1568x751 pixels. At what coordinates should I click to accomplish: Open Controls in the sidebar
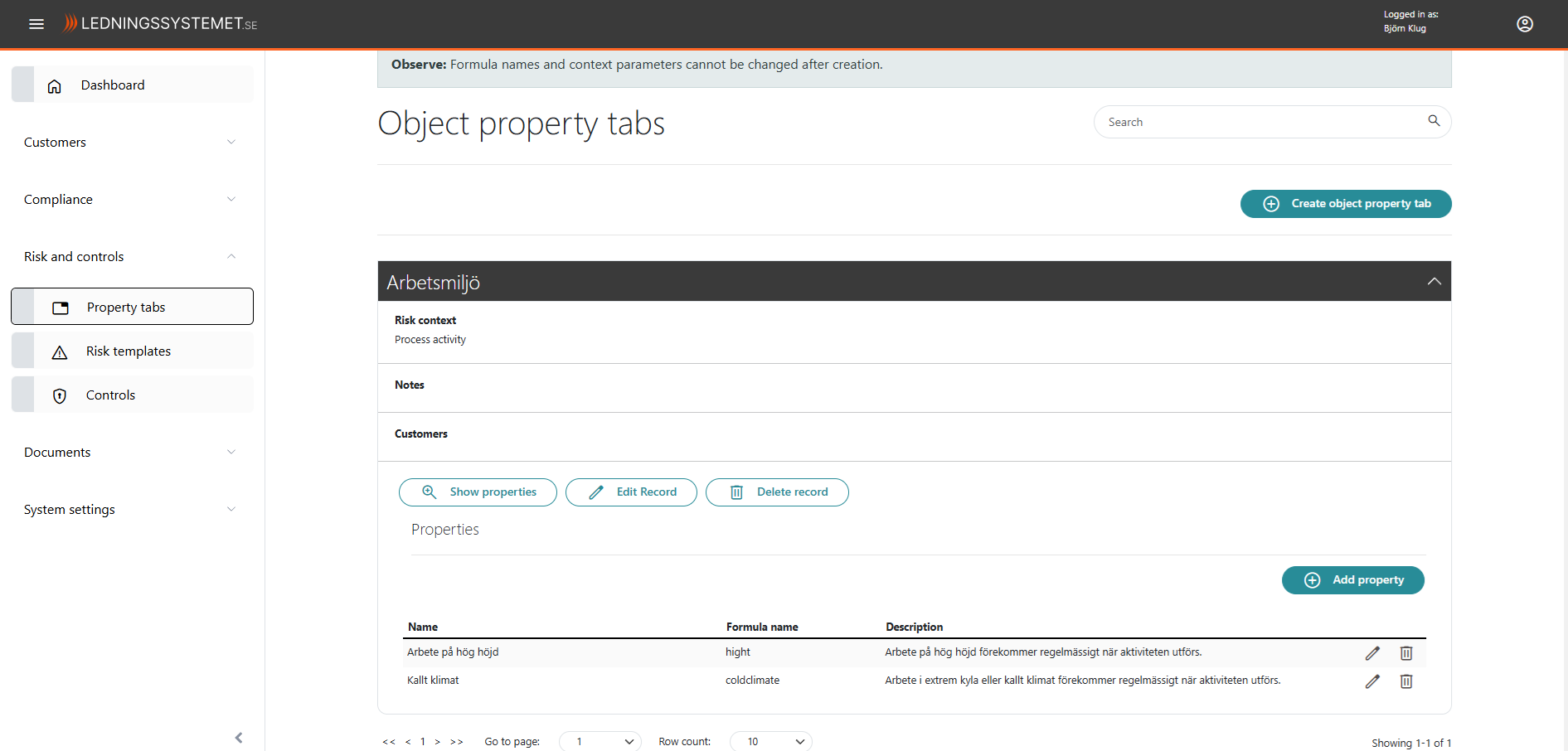[x=111, y=395]
